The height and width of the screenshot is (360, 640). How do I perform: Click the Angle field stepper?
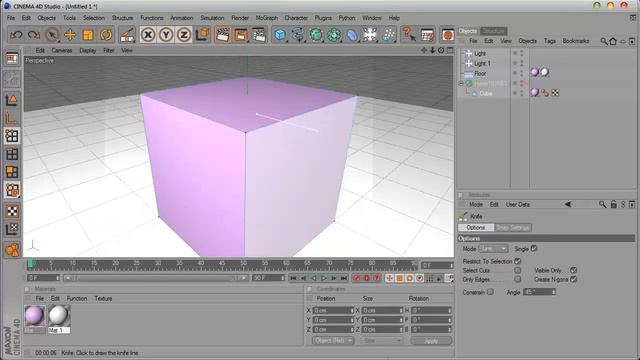pos(553,292)
